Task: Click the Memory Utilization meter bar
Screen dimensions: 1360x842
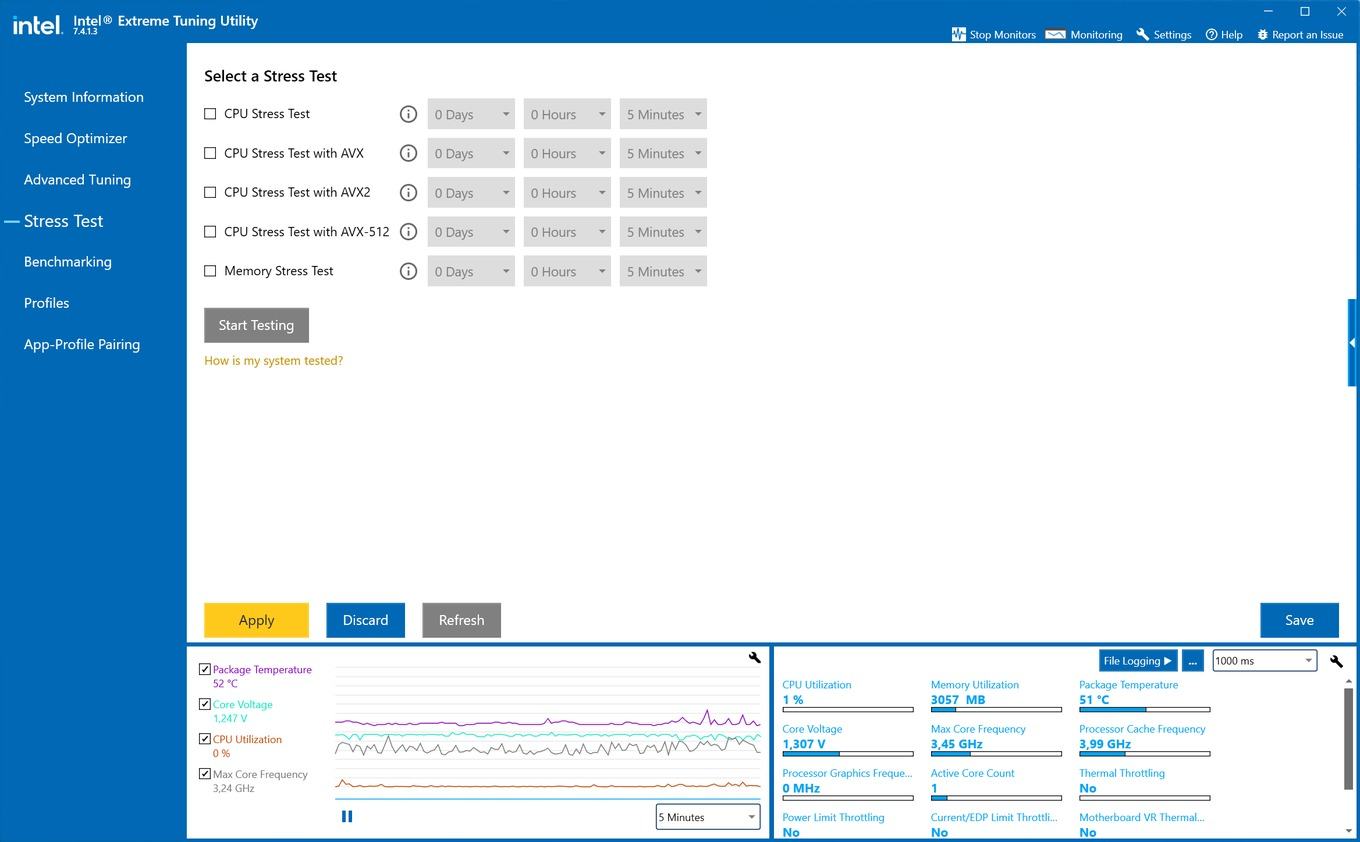Action: click(x=996, y=710)
